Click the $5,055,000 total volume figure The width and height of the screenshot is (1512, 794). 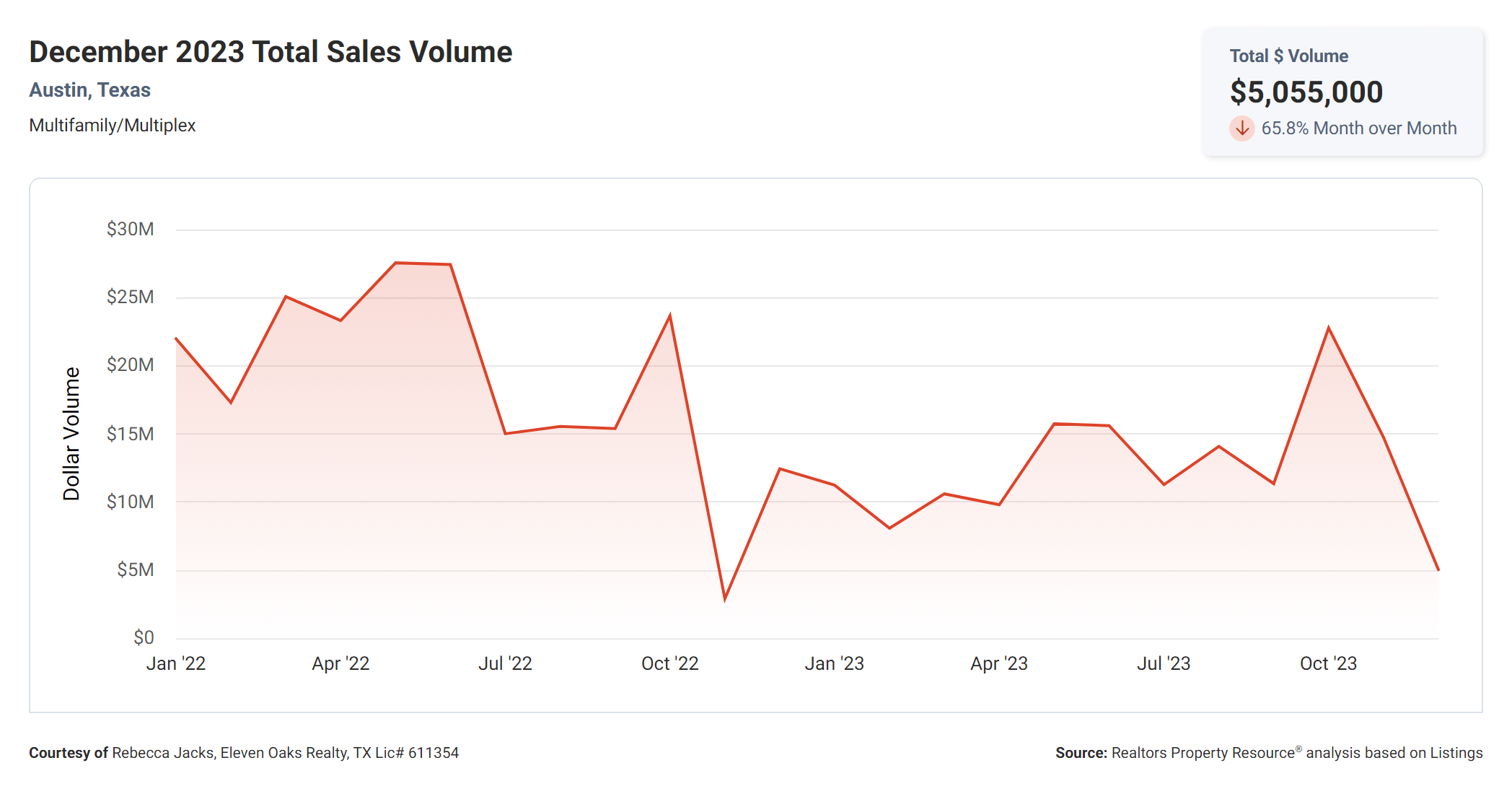1306,92
